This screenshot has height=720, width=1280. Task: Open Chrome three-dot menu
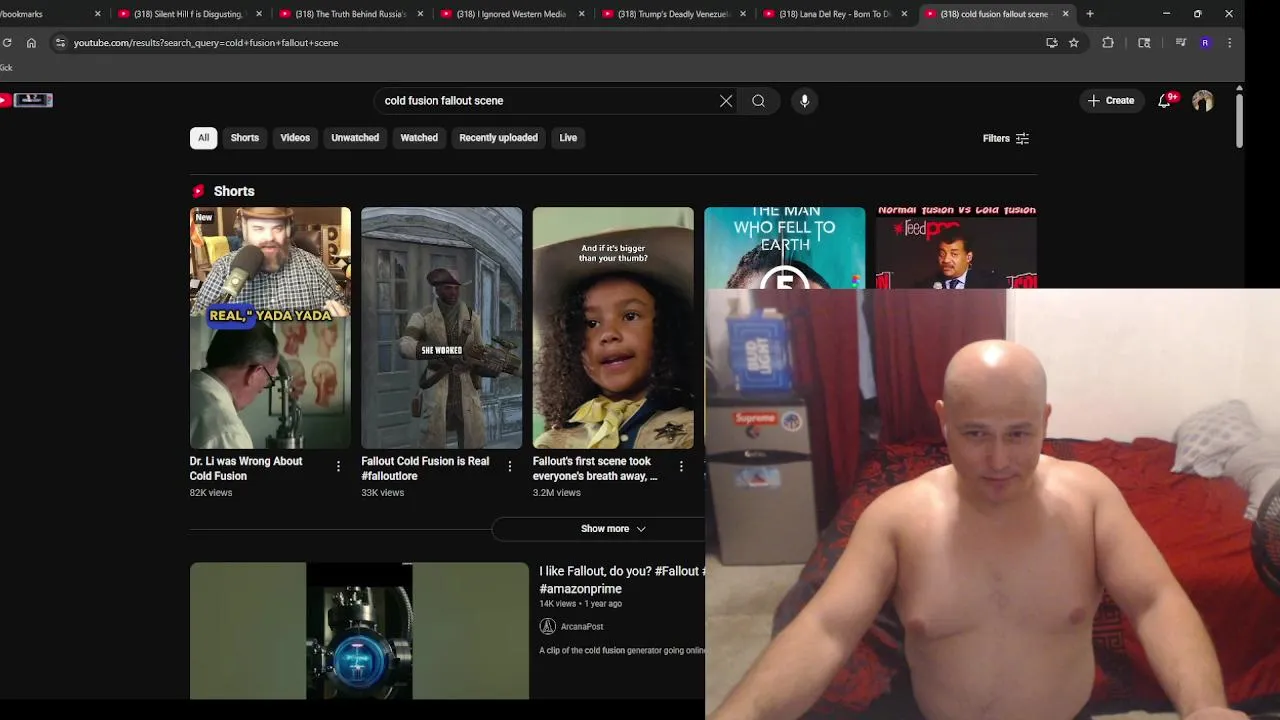point(1229,43)
